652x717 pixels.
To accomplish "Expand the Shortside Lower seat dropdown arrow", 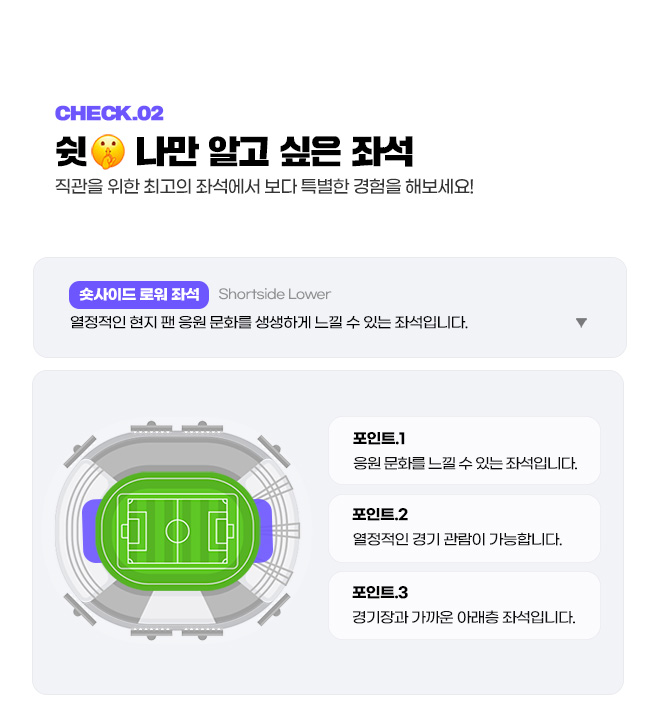I will pos(581,322).
